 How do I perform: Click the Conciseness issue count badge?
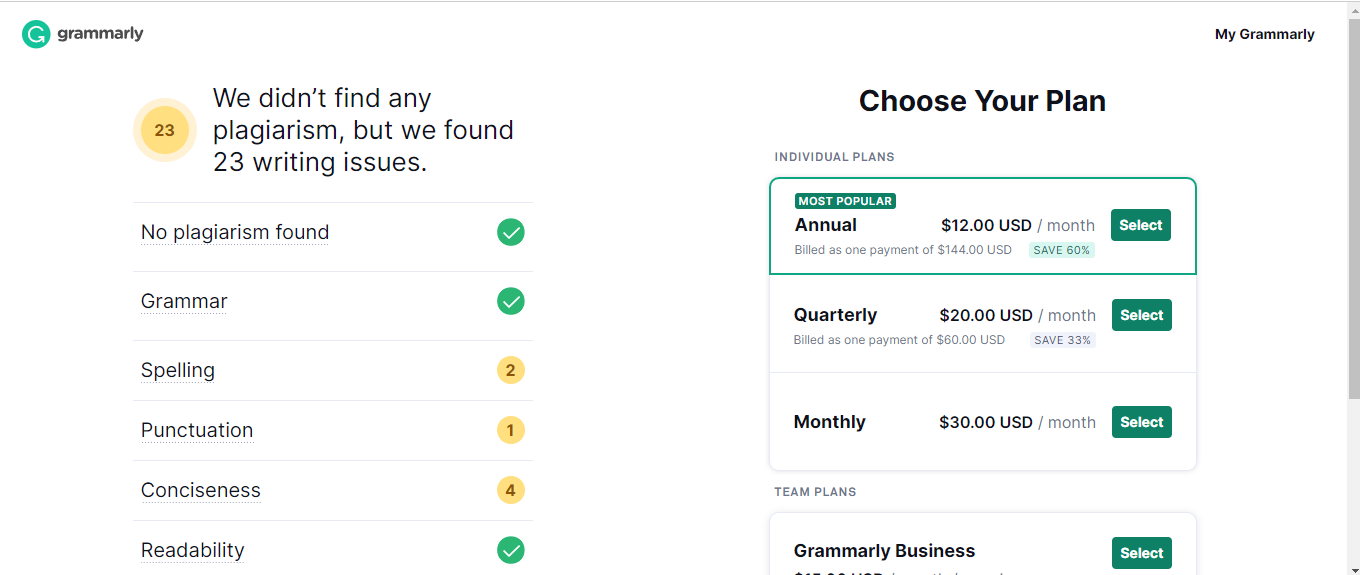click(x=511, y=491)
